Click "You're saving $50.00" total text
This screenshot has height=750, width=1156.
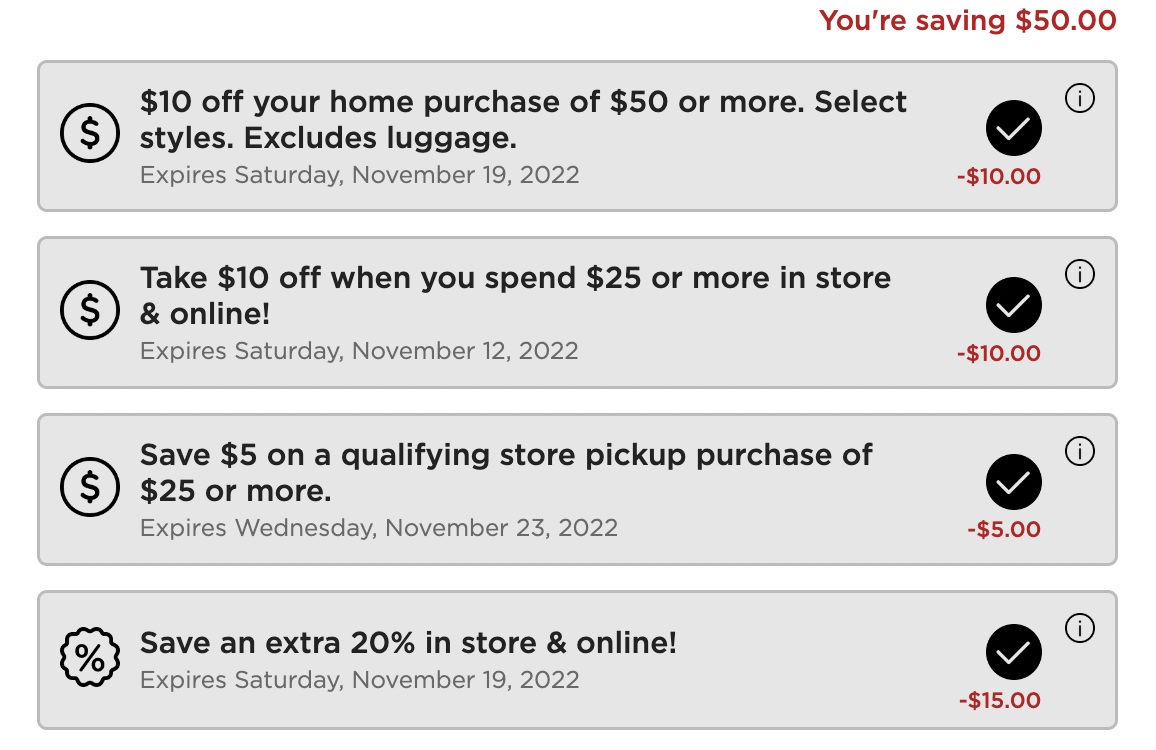coord(967,20)
